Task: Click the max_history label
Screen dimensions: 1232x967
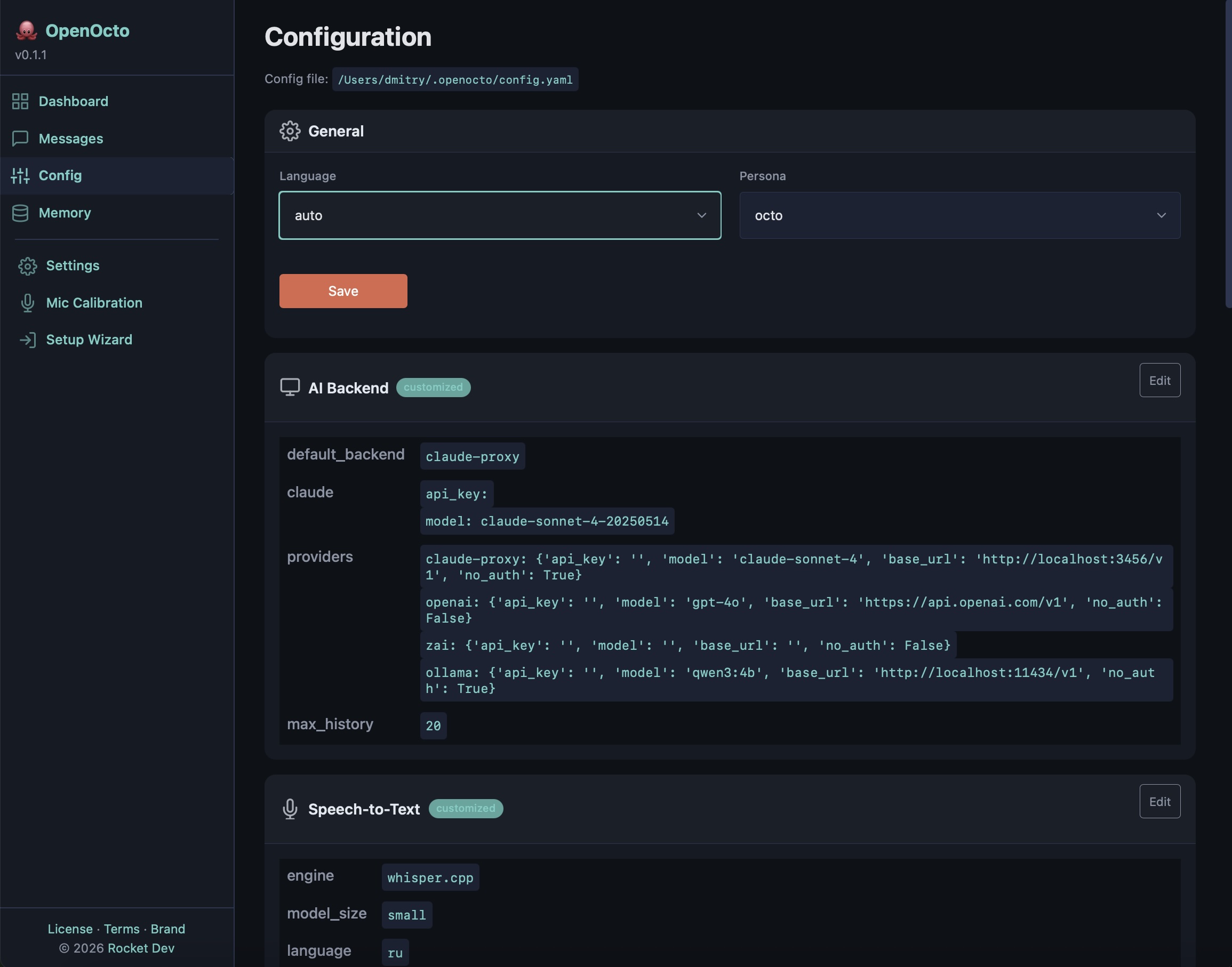Action: [330, 724]
